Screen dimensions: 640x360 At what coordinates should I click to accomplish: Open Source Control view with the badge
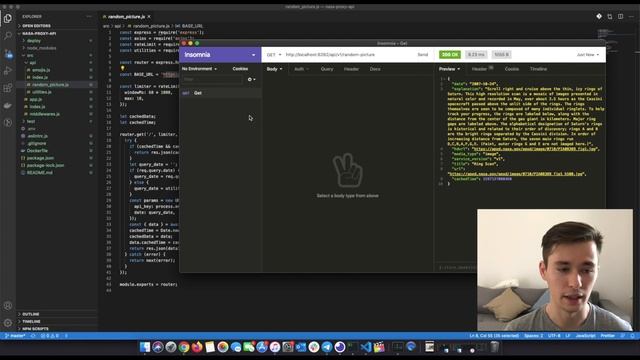point(8,53)
